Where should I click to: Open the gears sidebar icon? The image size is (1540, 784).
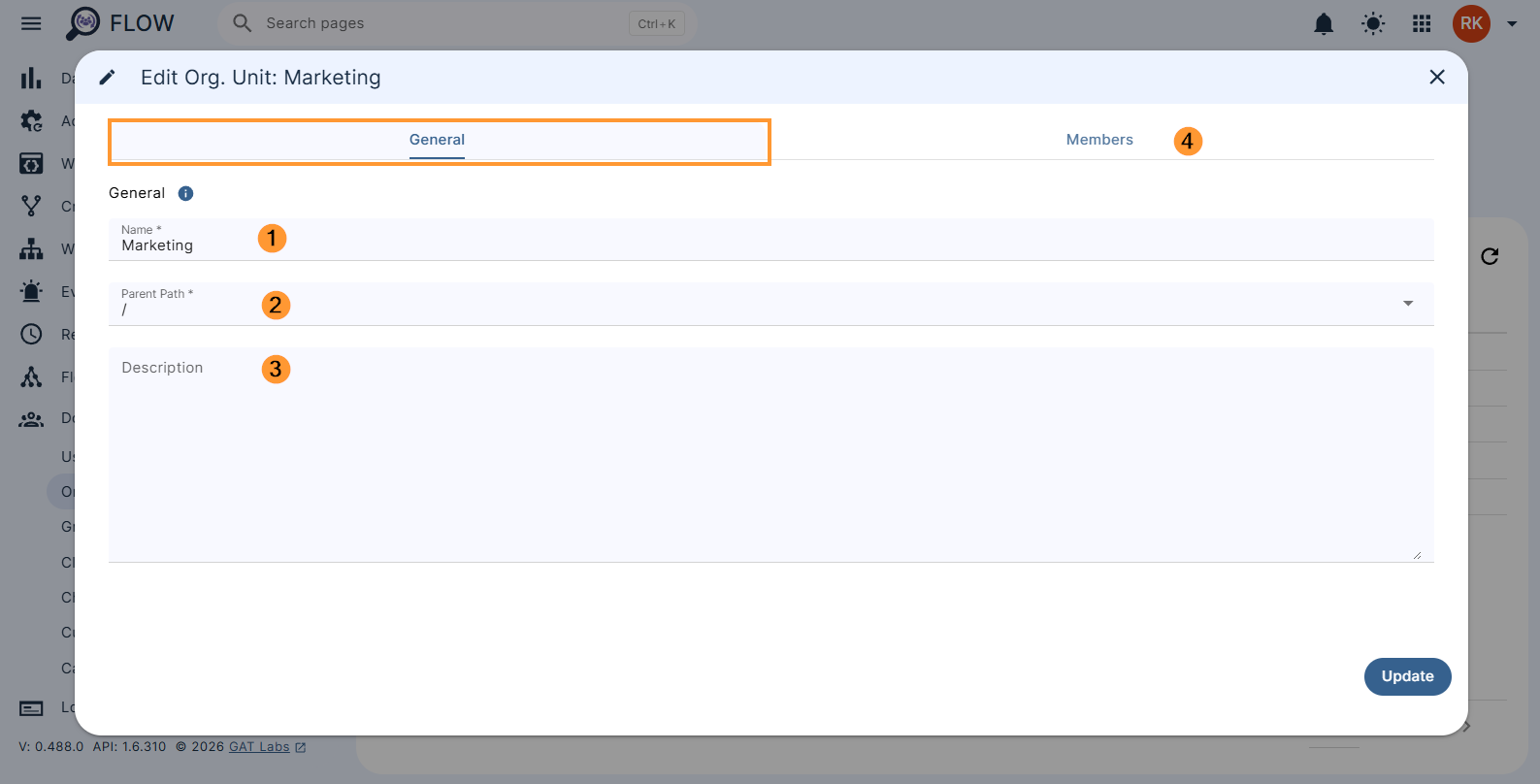(x=31, y=120)
